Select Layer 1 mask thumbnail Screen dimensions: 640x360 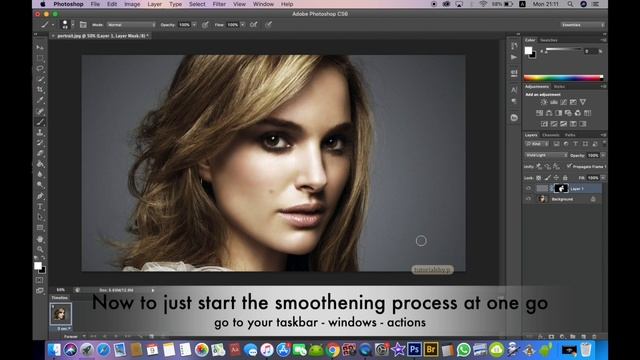(561, 188)
